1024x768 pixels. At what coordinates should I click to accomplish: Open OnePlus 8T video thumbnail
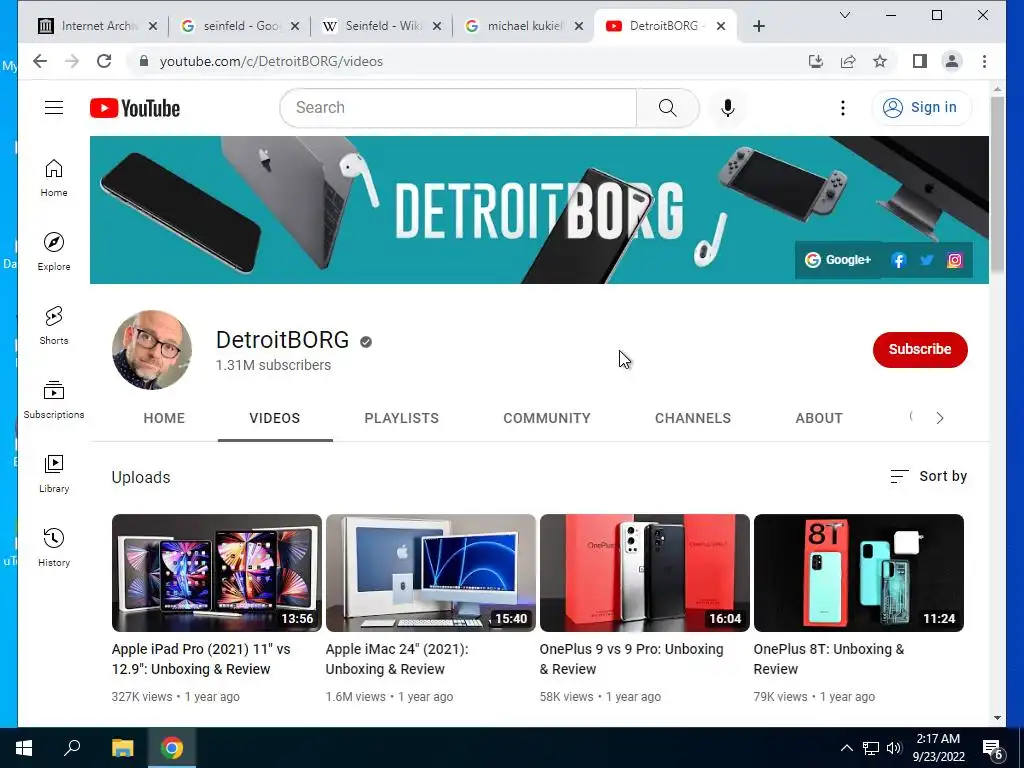click(x=859, y=573)
